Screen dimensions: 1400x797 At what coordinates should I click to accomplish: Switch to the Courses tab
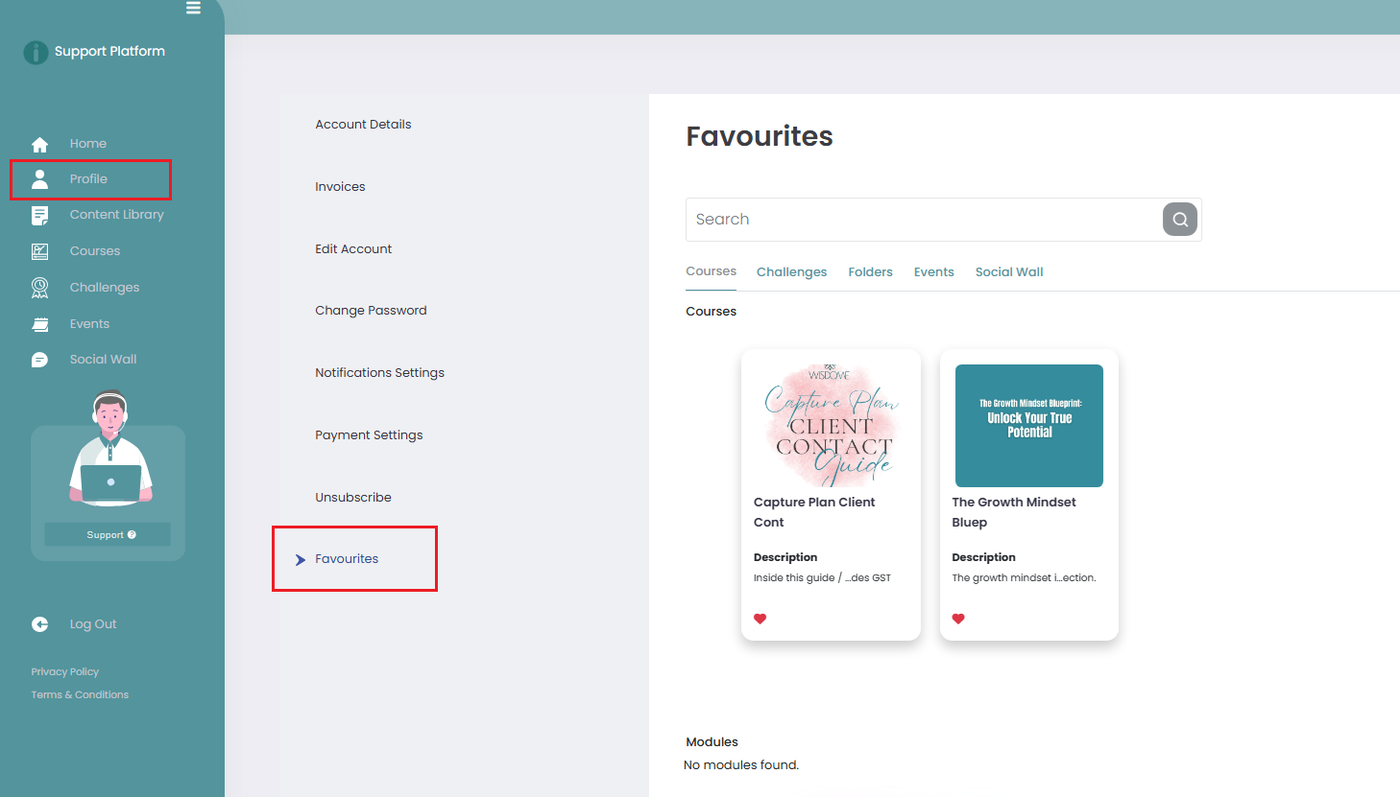[x=711, y=271]
